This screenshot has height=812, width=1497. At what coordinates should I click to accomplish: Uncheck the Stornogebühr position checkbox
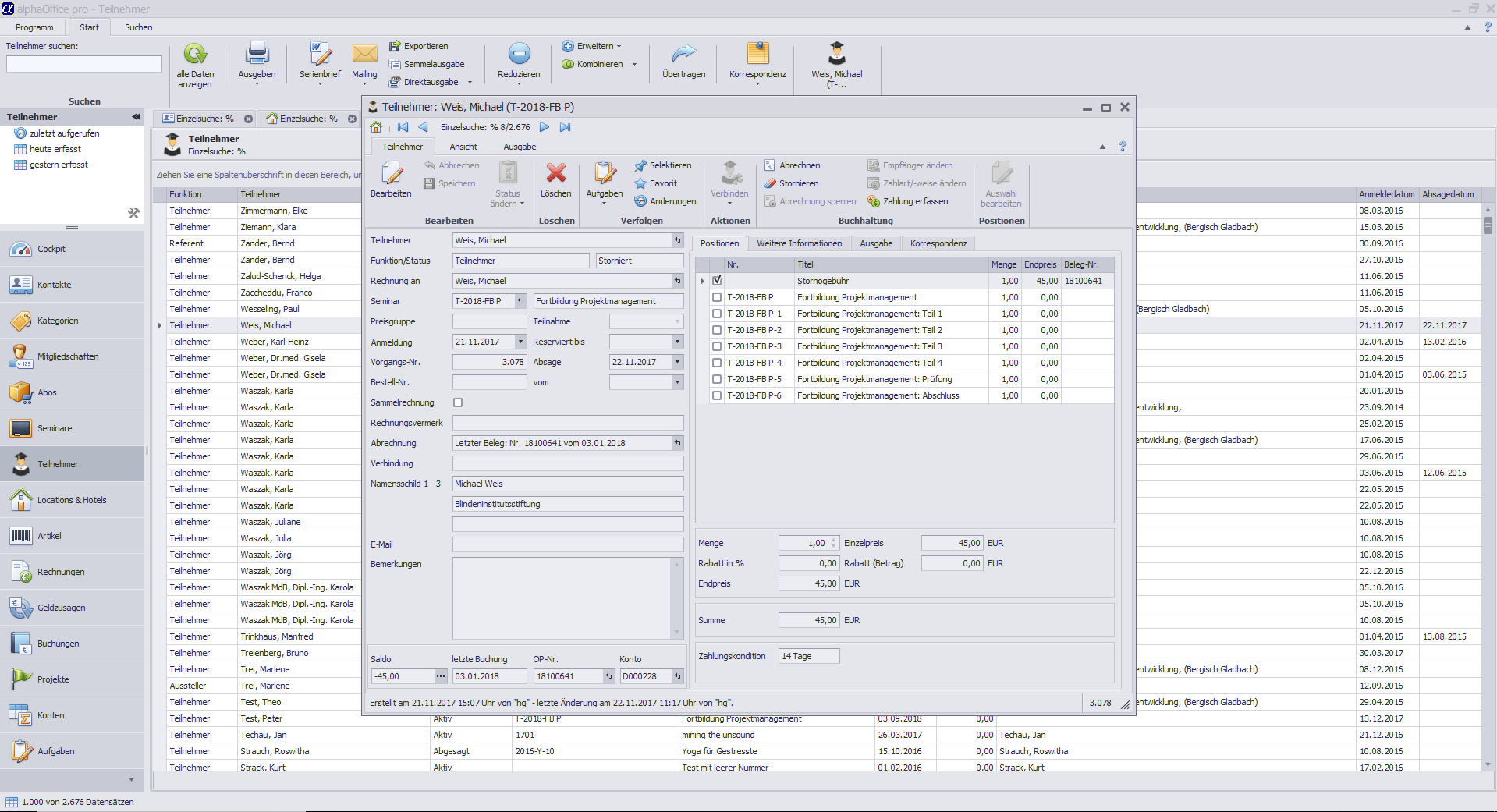pos(717,281)
